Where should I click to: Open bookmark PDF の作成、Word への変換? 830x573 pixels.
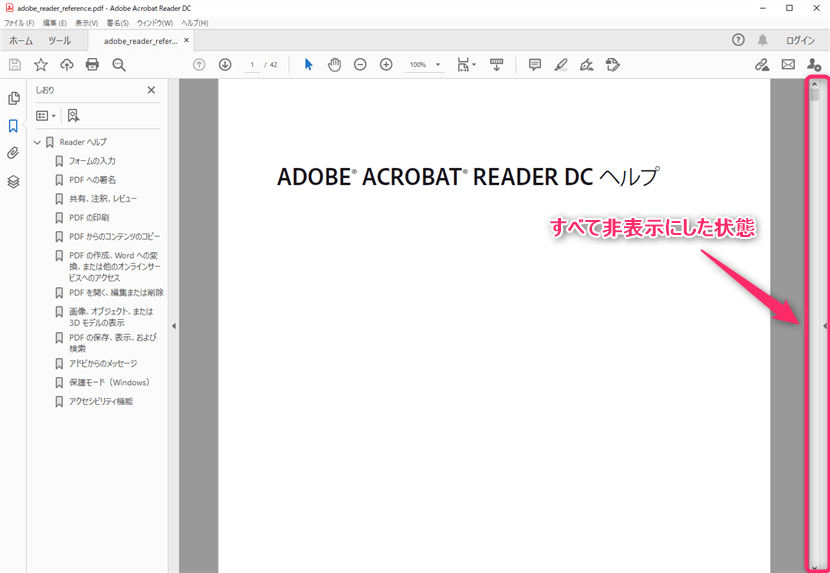point(115,266)
